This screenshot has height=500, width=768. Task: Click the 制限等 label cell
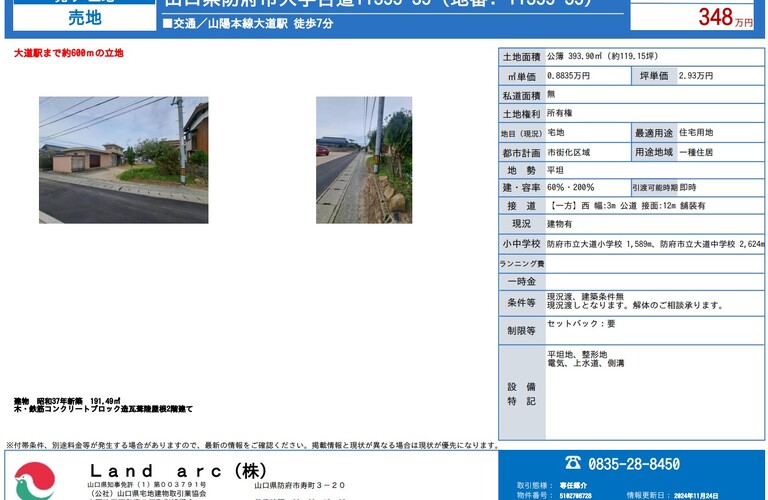point(522,331)
